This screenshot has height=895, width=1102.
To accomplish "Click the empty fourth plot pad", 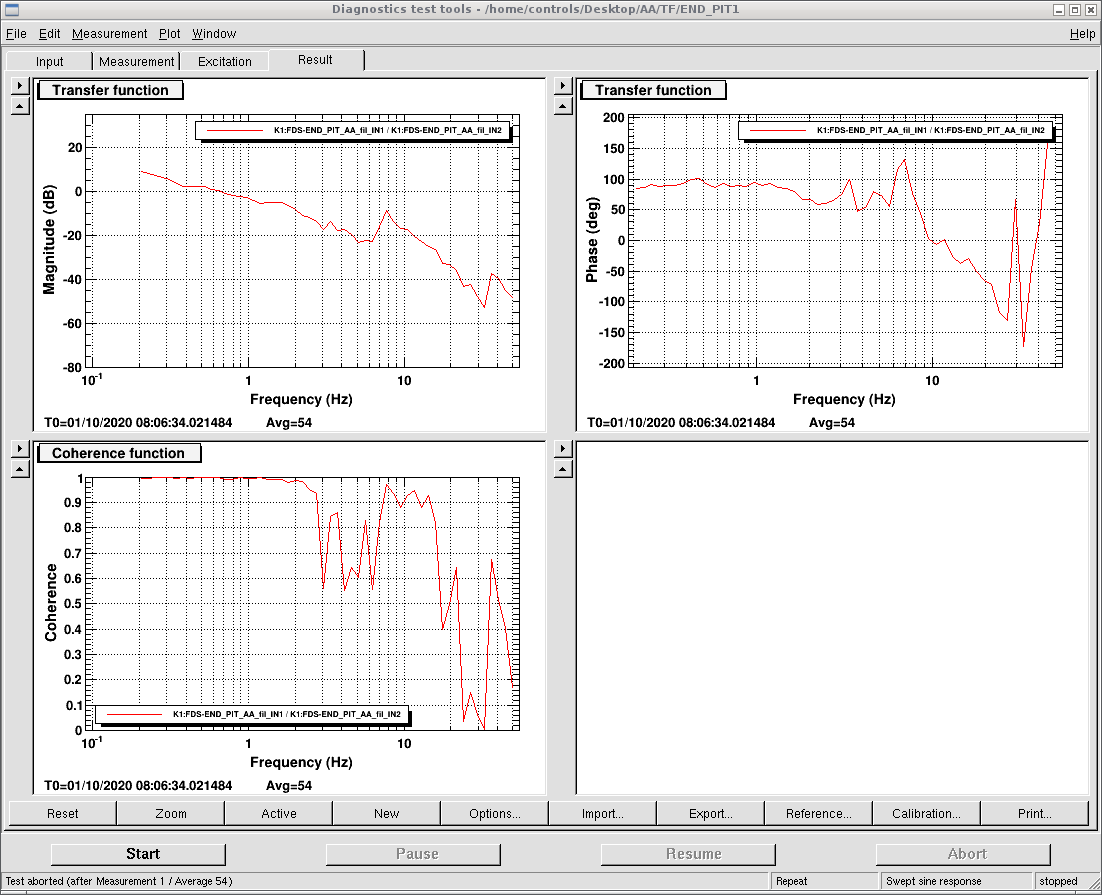I will click(833, 618).
